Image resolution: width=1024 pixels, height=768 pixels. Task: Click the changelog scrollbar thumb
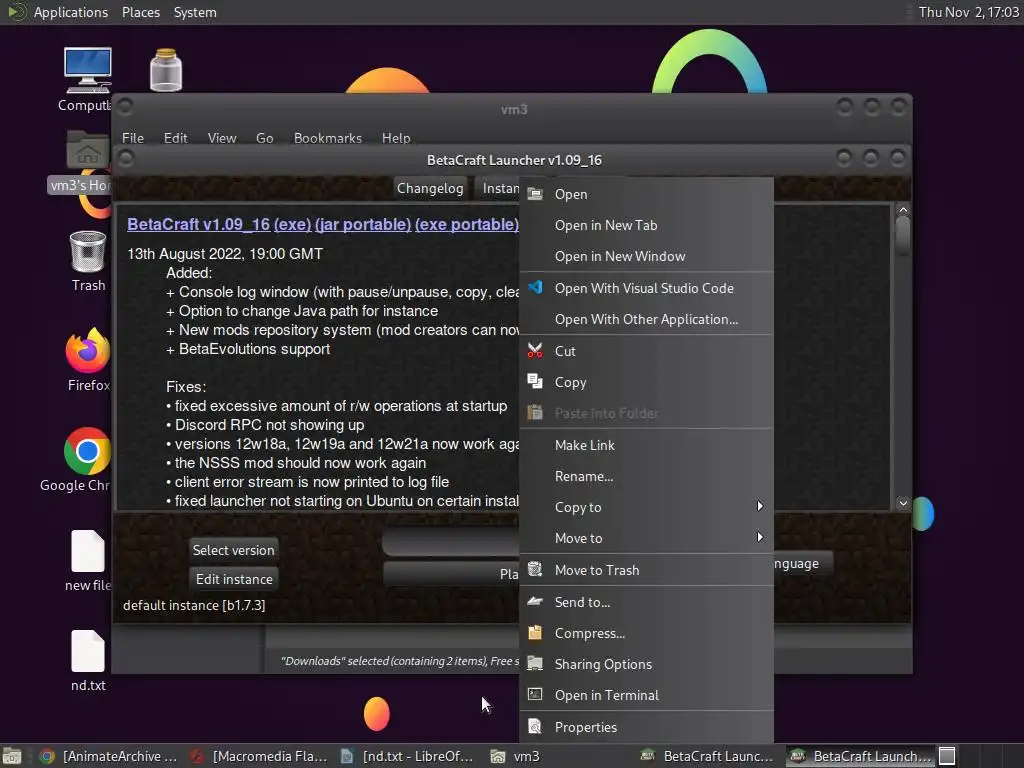pyautogui.click(x=903, y=235)
